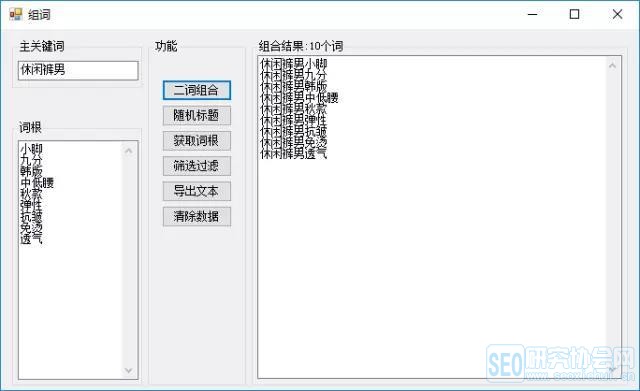This screenshot has height=391, width=640.
Task: Generate titles with 随机标题 button
Action: [197, 116]
